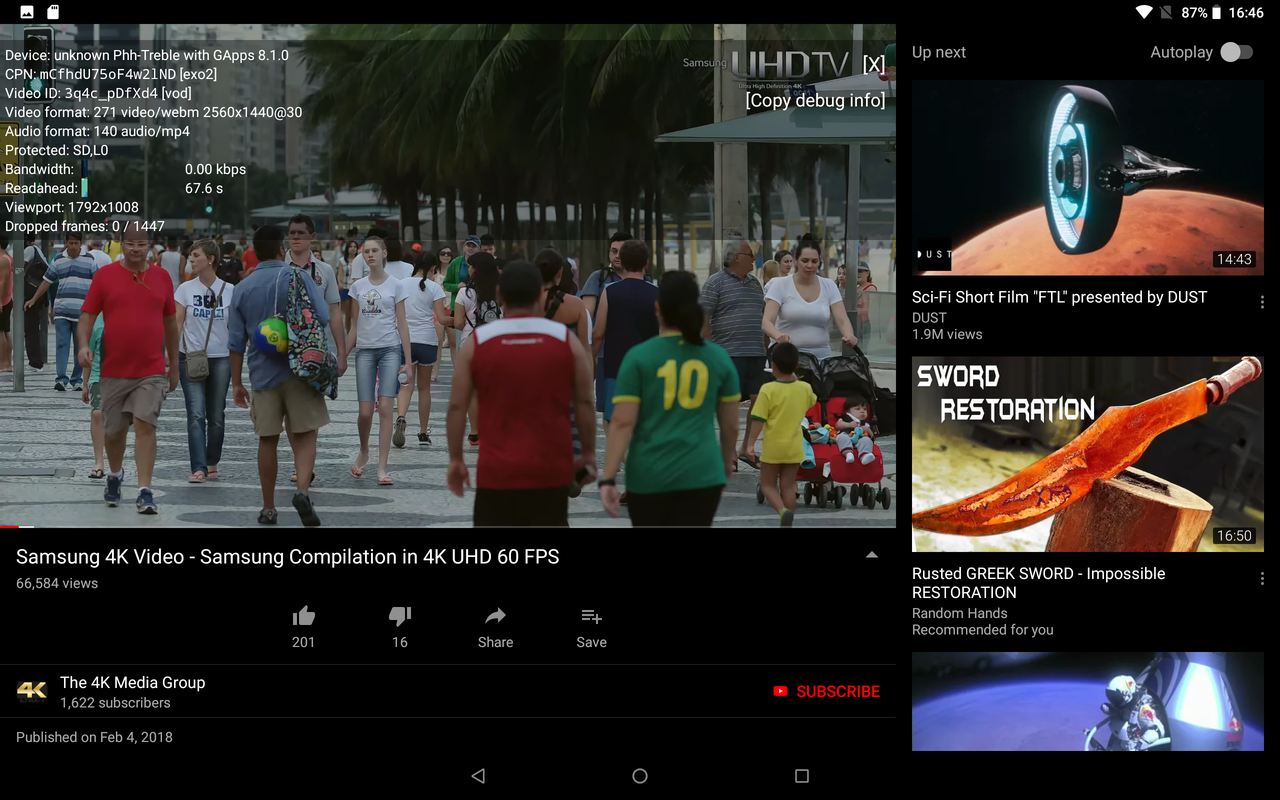Play the astronaut thumbnail at bottom of list
The height and width of the screenshot is (800, 1280).
pos(1088,701)
